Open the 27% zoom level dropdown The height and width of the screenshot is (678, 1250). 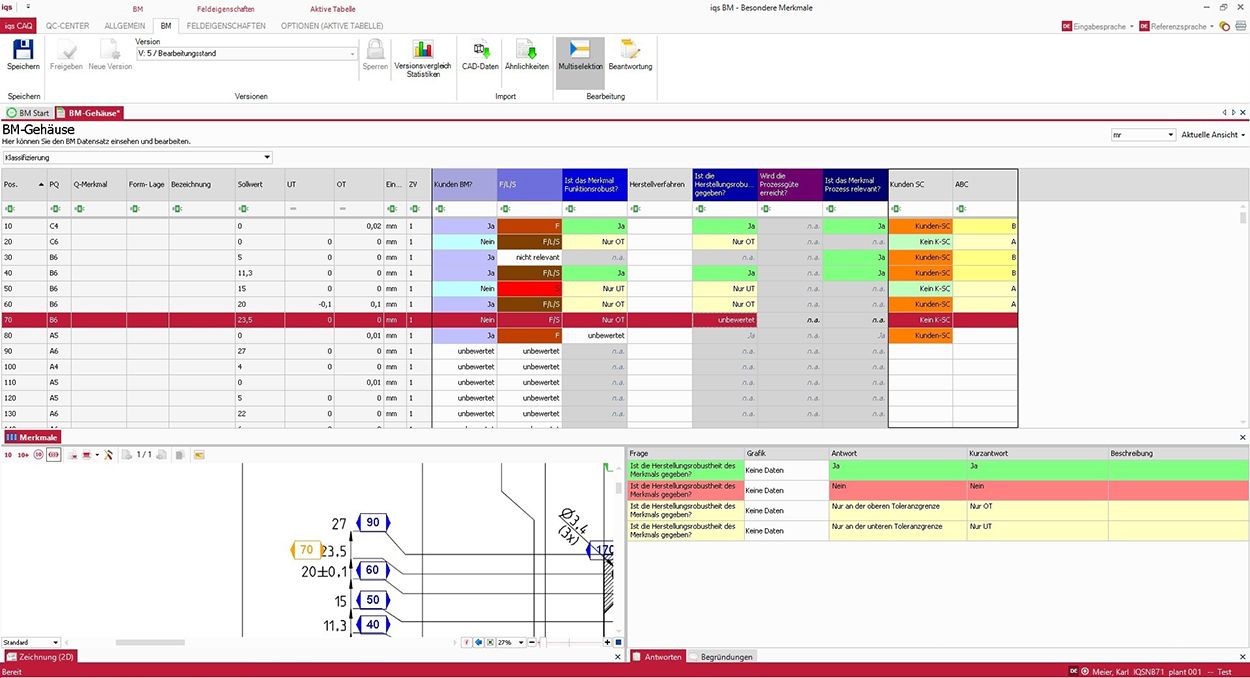pos(520,642)
